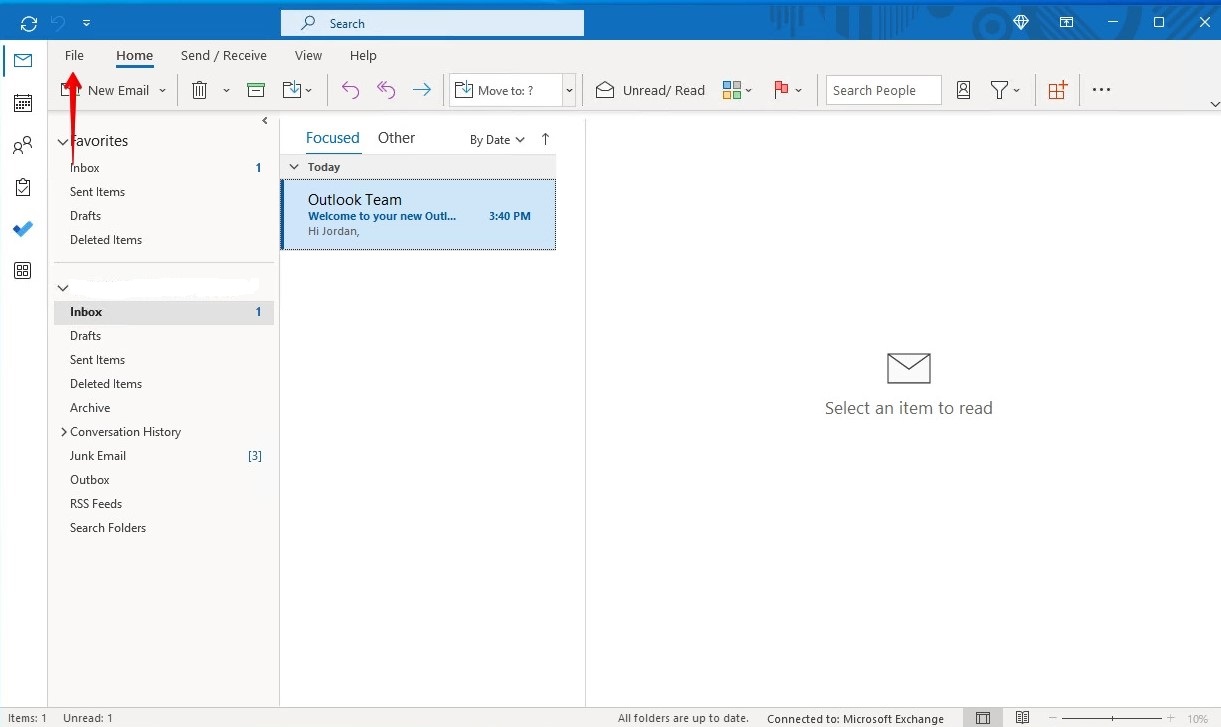The width and height of the screenshot is (1221, 727).
Task: Click the Reply All icon
Action: pyautogui.click(x=386, y=90)
